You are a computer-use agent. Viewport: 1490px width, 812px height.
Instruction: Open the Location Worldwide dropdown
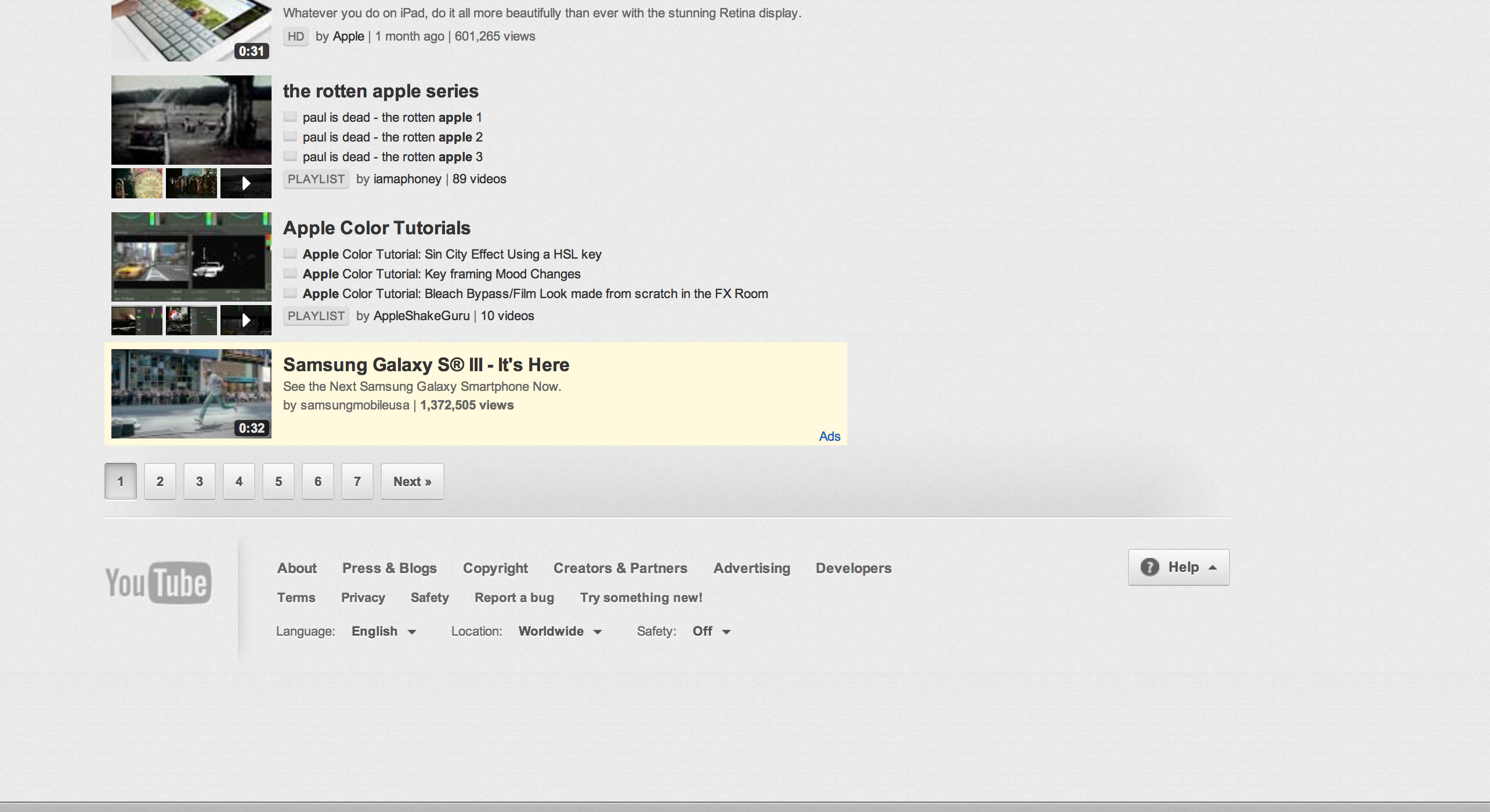click(x=560, y=631)
